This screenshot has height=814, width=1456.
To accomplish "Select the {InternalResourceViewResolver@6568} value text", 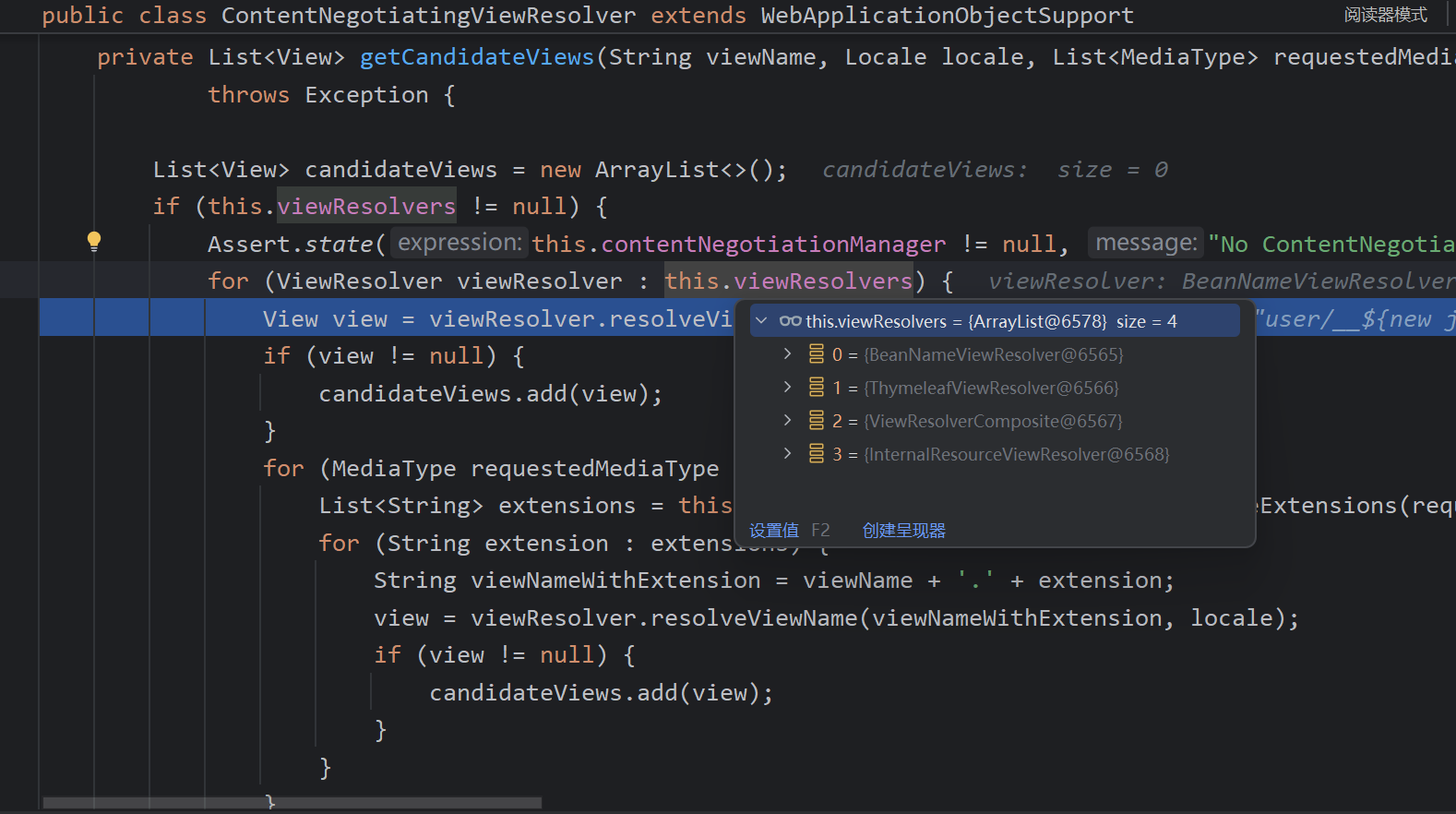I will click(x=1017, y=454).
